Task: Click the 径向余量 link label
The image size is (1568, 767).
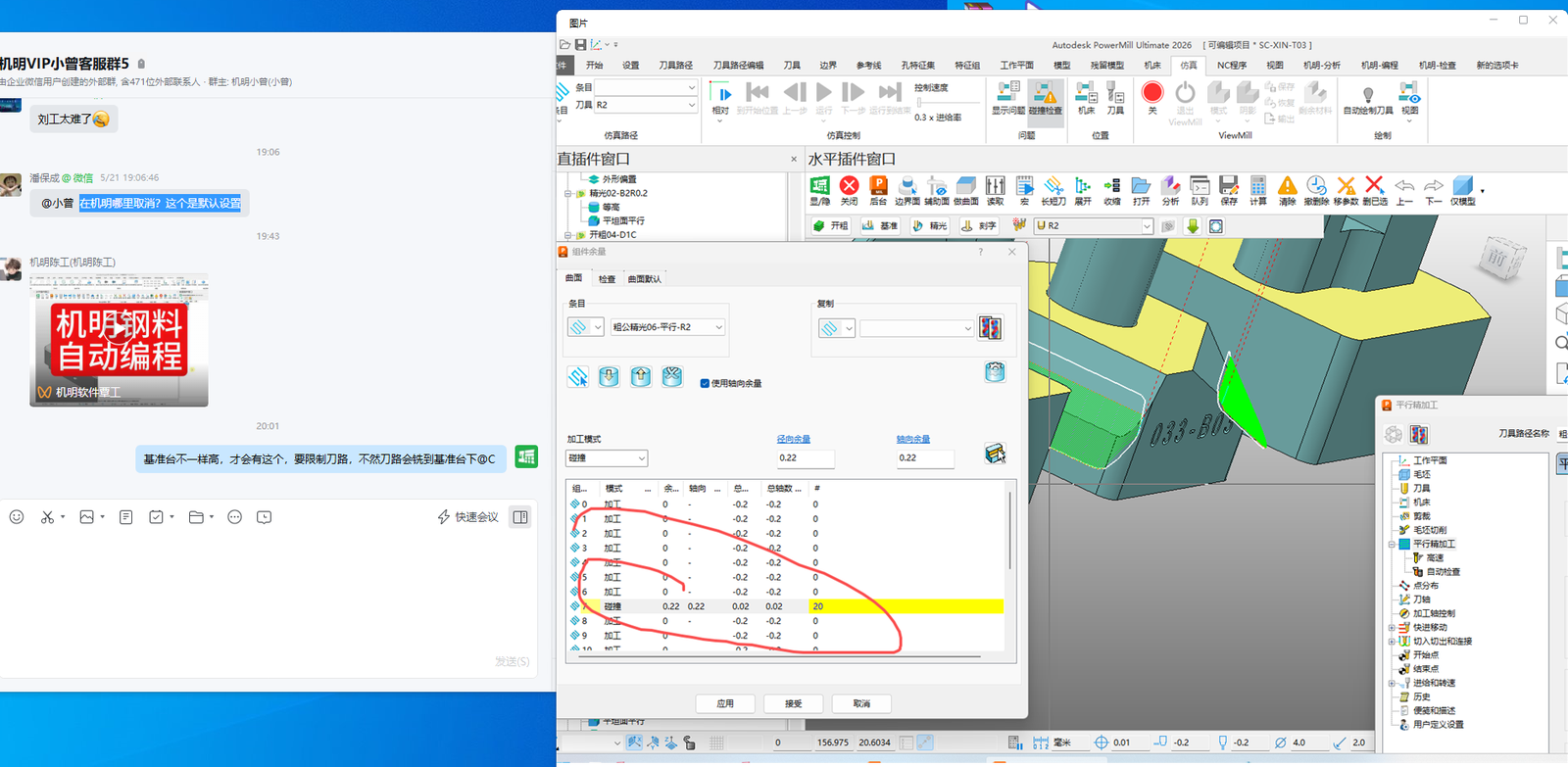Action: (794, 439)
